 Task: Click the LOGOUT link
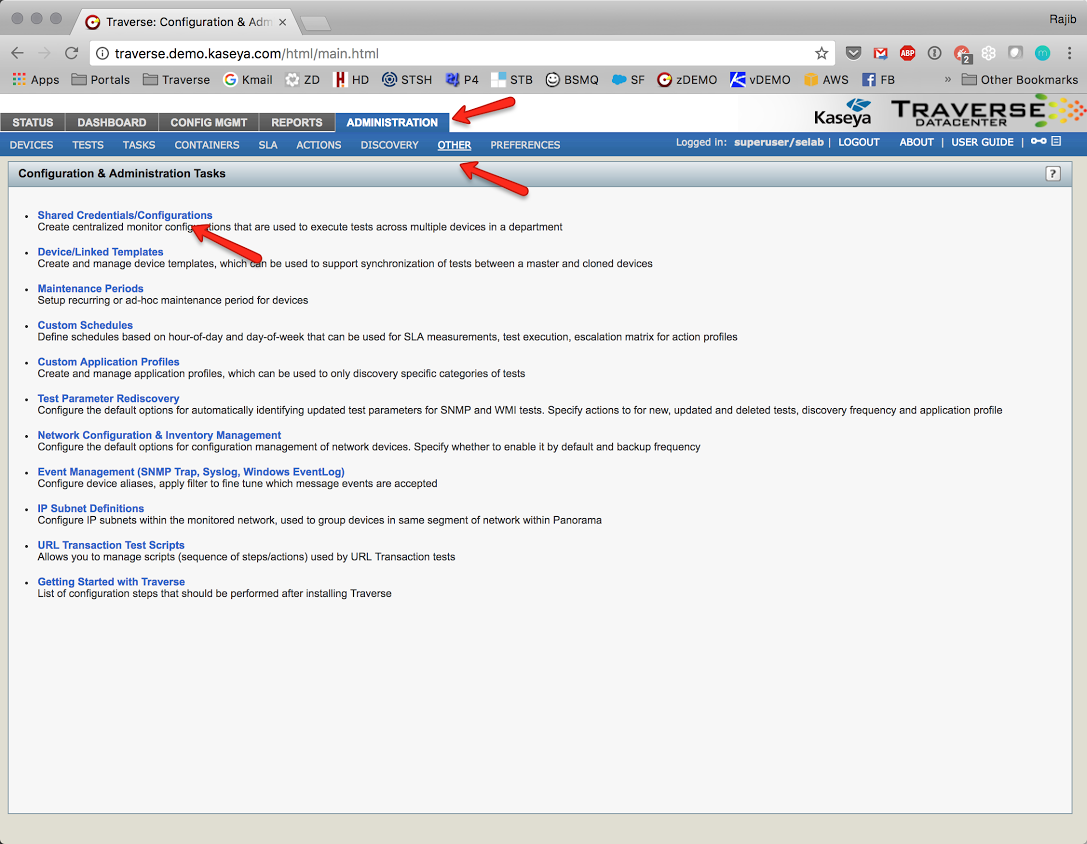859,142
